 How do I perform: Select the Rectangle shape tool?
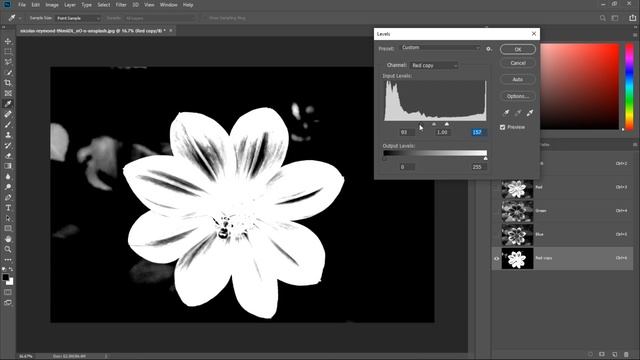click(x=8, y=229)
